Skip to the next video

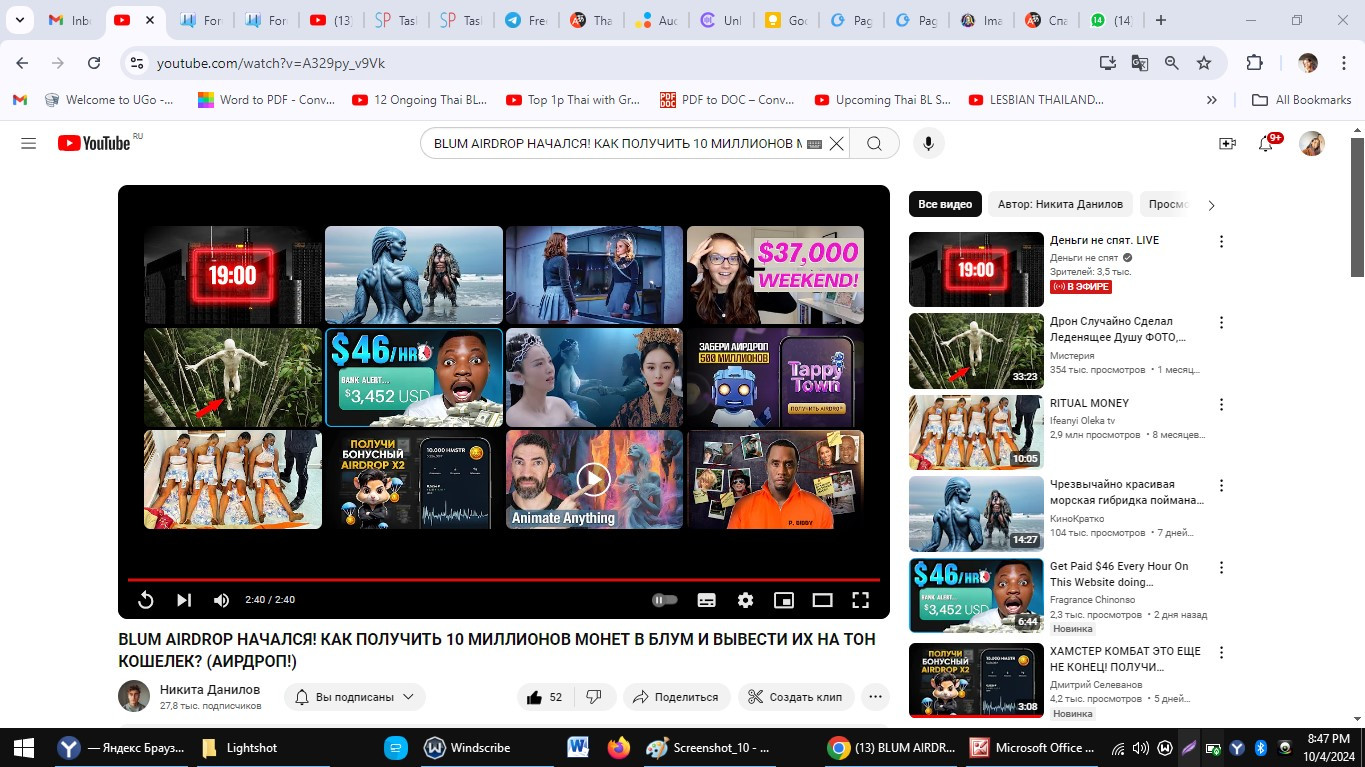[184, 600]
